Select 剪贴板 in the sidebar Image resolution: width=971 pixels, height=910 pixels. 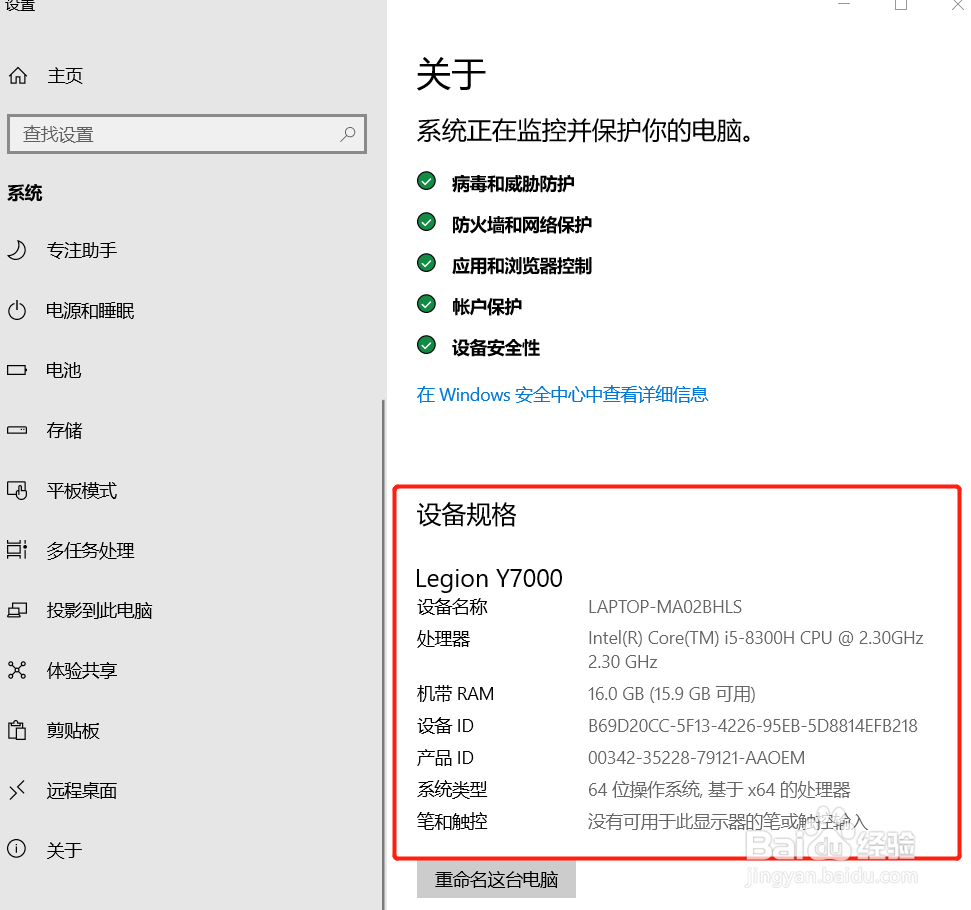pos(73,730)
